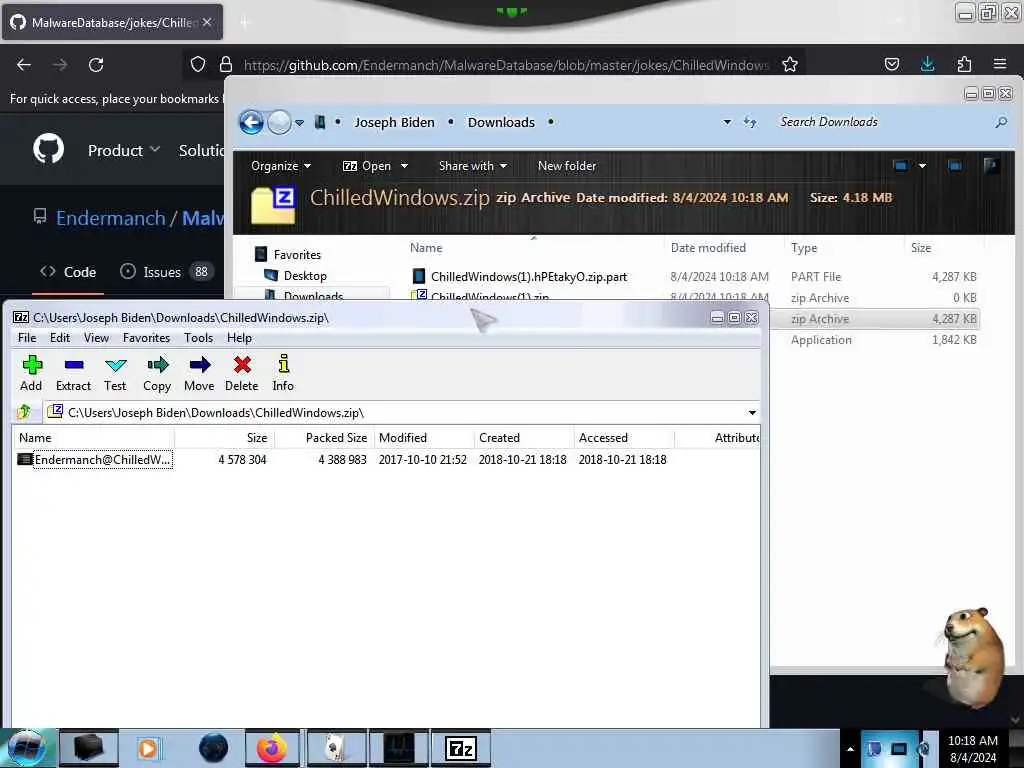Open the Share with dropdown
1024x768 pixels.
(x=473, y=166)
